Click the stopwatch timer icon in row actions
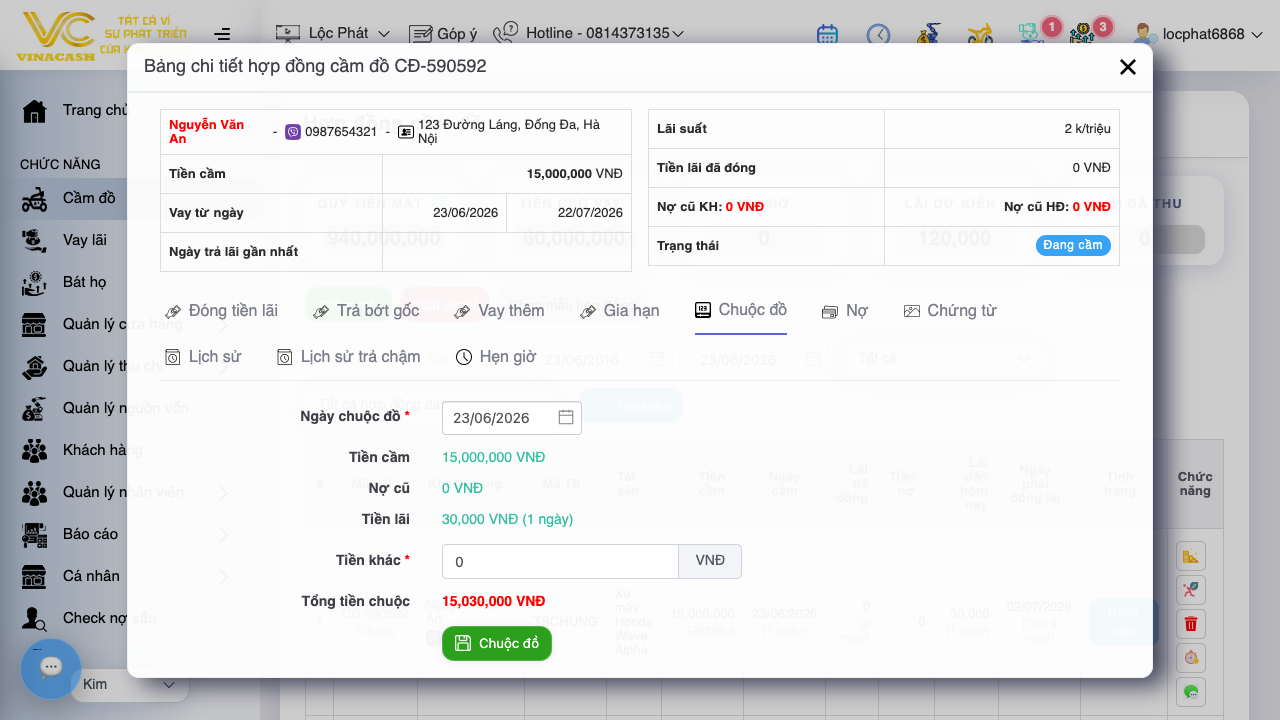 coord(1191,658)
